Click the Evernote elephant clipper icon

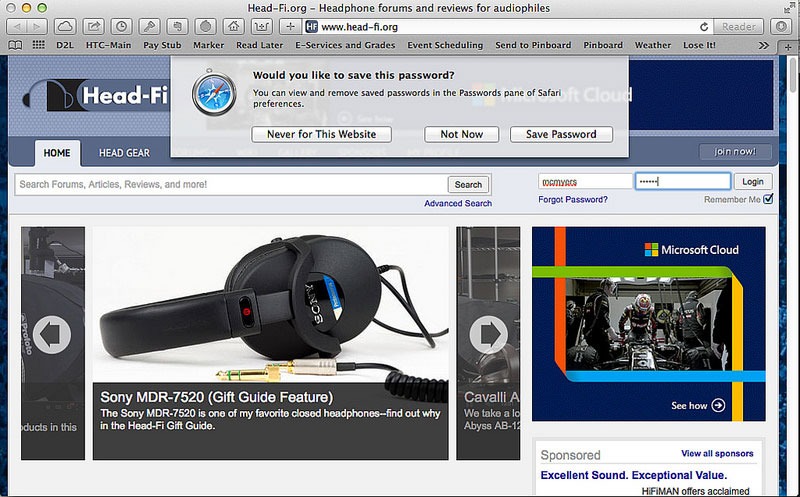pos(178,27)
